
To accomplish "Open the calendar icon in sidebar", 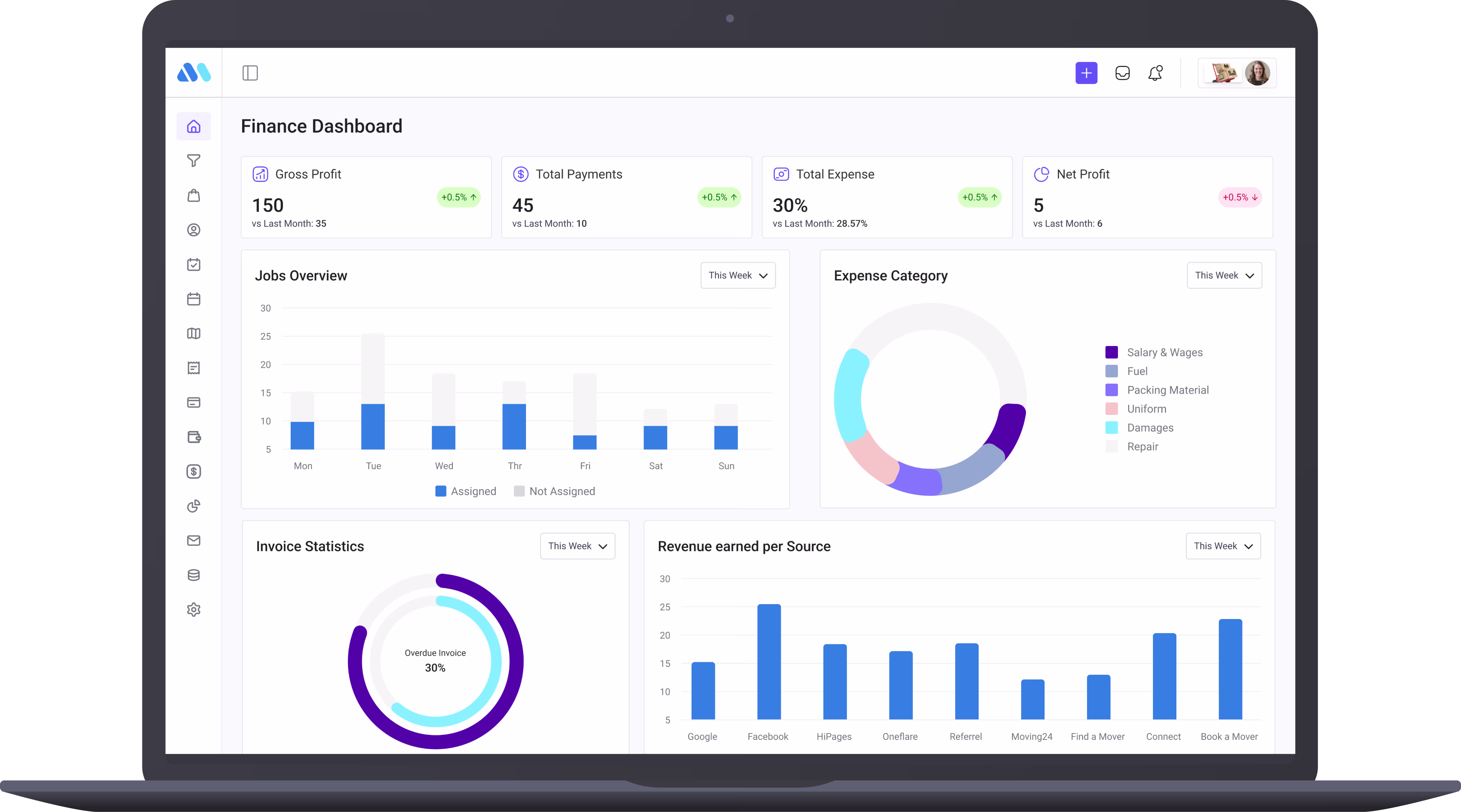I will pos(193,299).
